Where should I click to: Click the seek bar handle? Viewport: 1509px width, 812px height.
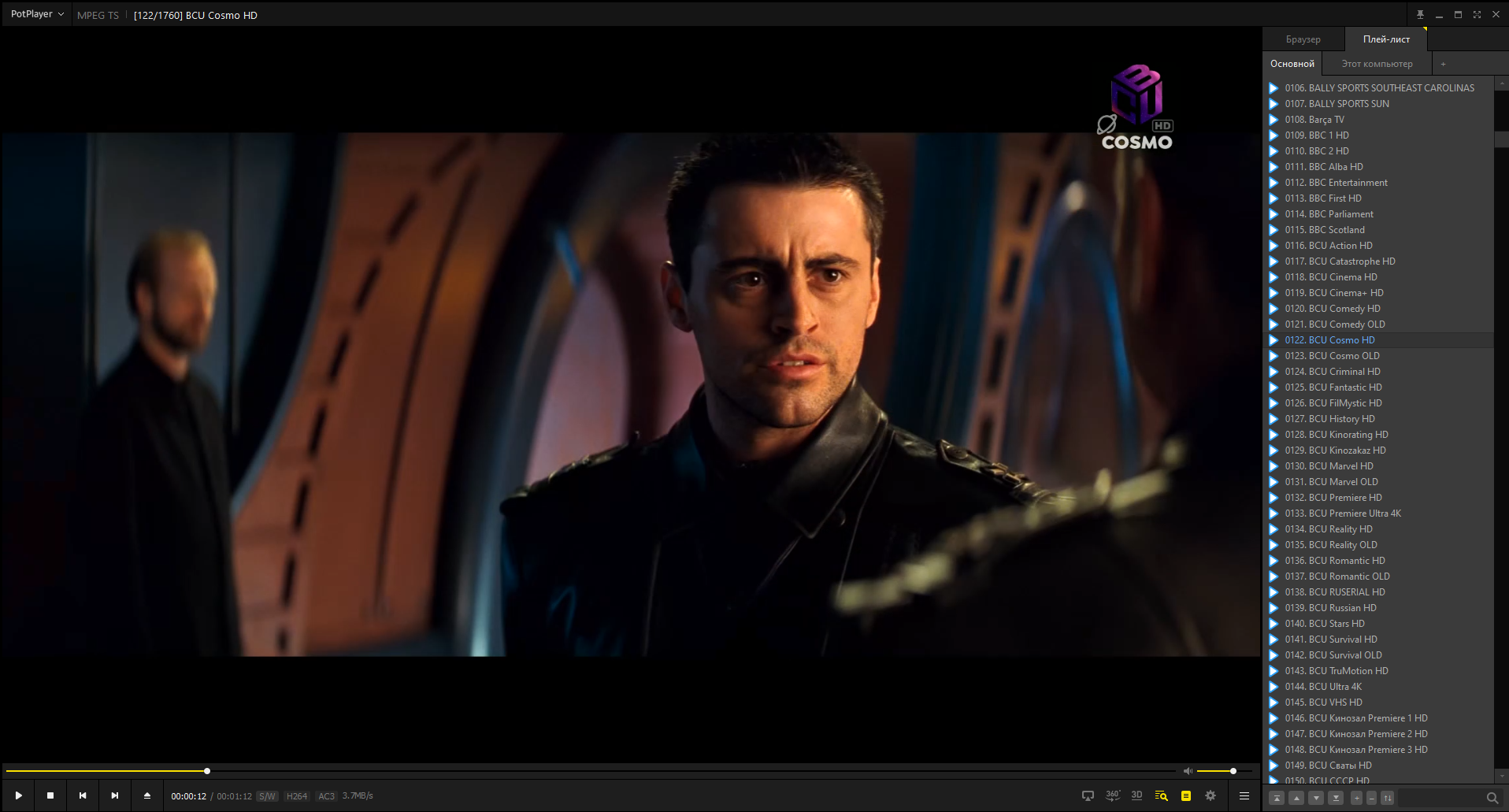click(x=207, y=771)
